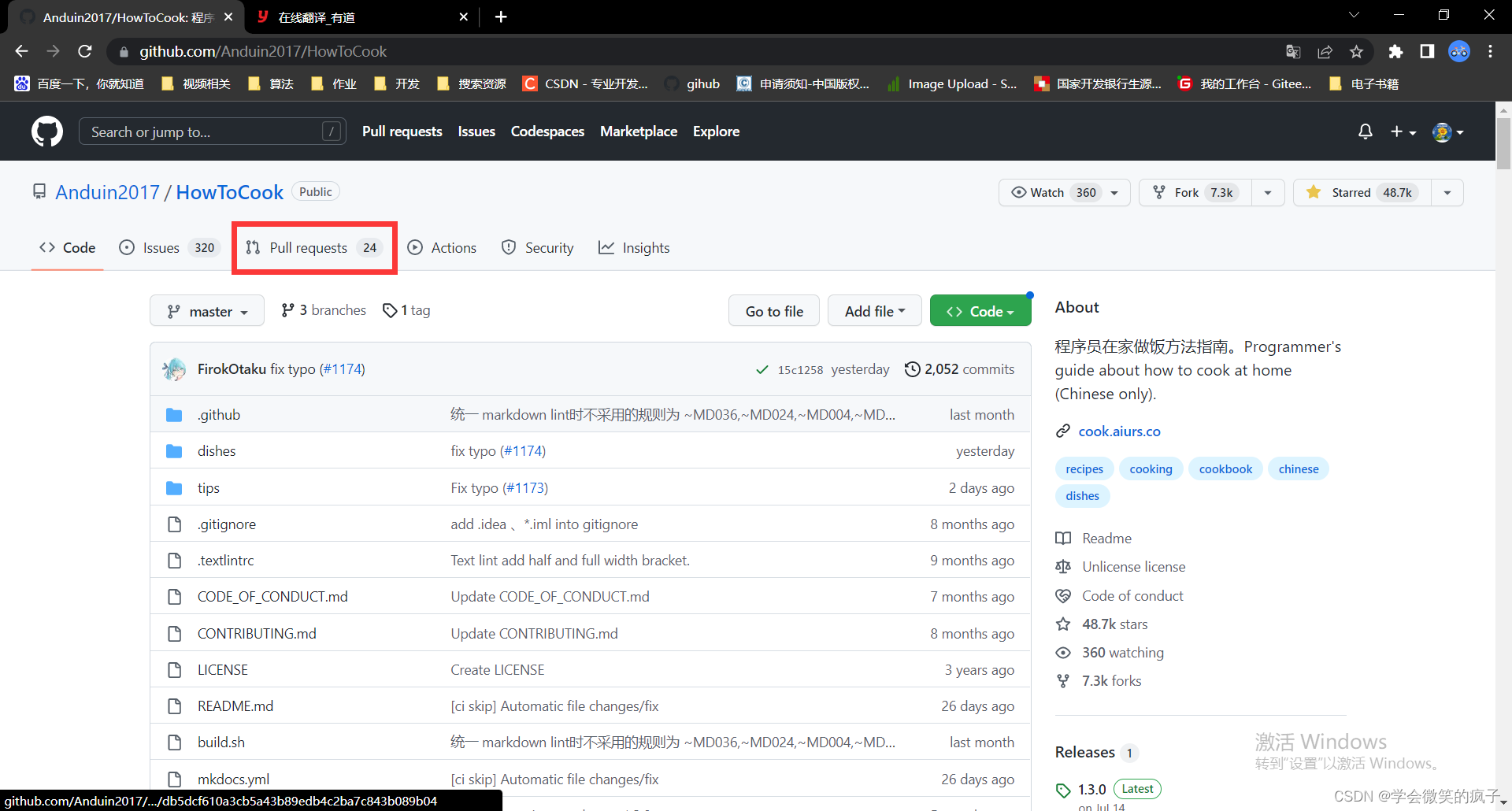Open the user avatar menu
Viewport: 1512px width, 811px height.
[x=1448, y=131]
